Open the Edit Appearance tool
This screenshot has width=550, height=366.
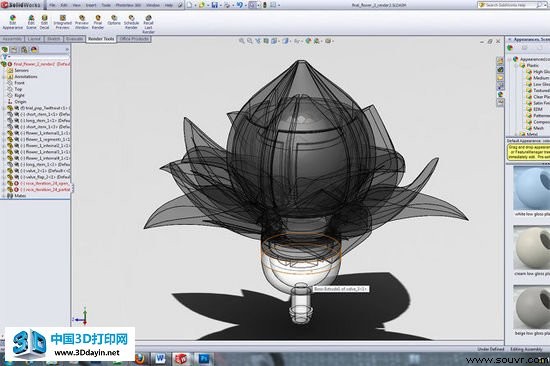point(13,22)
